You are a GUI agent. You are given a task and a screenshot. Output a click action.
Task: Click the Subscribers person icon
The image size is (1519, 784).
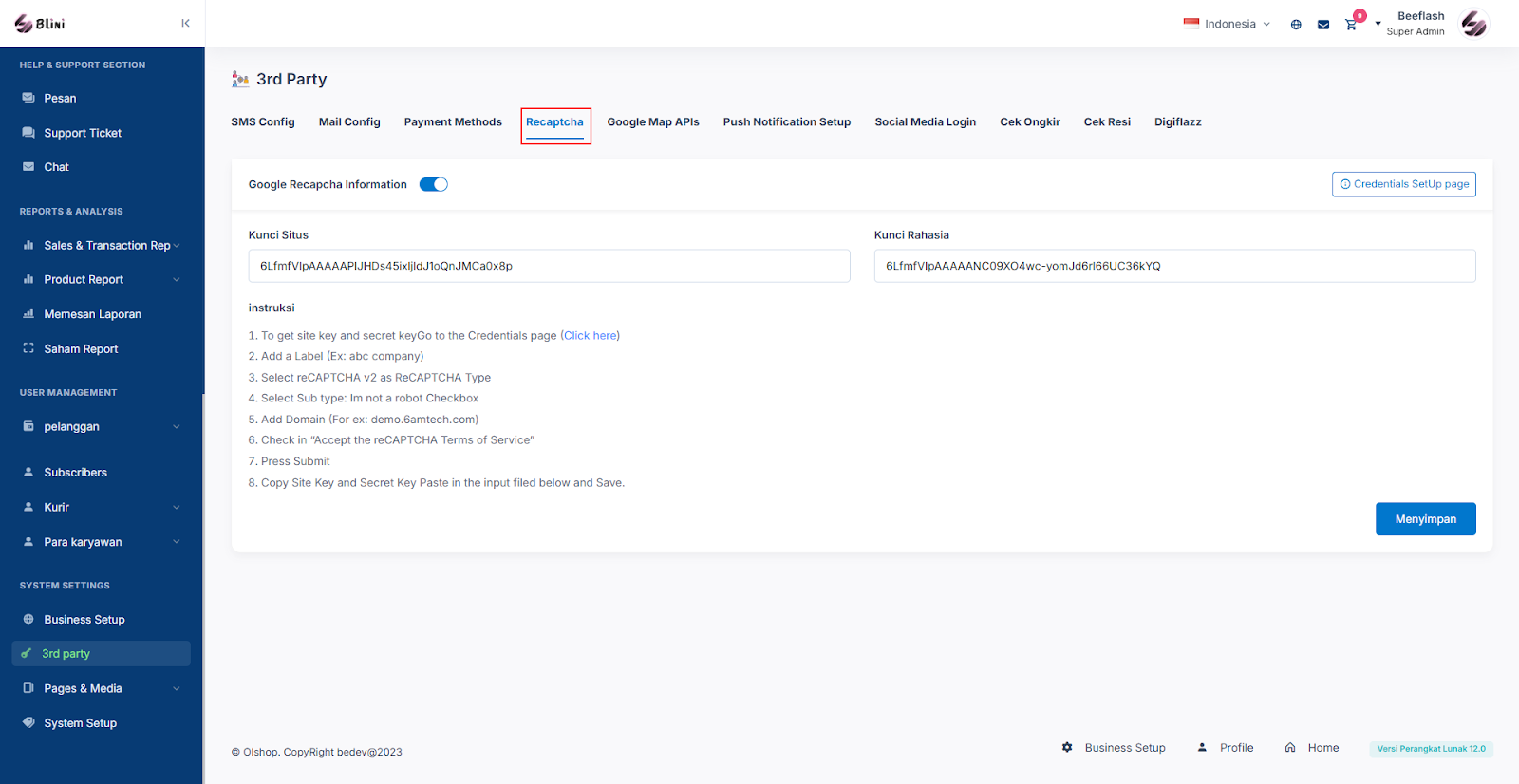click(28, 472)
